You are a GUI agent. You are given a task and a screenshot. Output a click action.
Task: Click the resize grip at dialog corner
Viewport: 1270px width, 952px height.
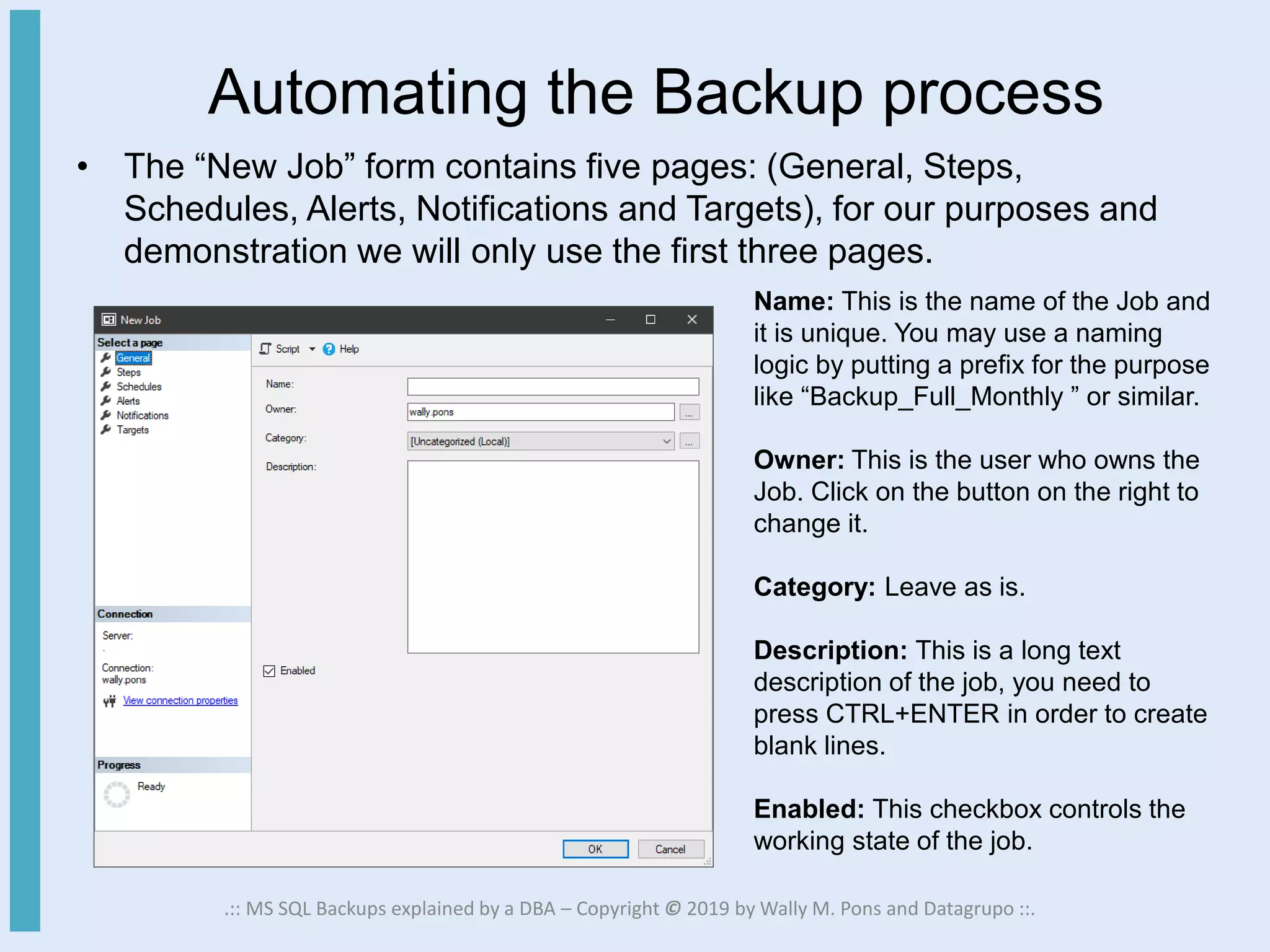[x=708, y=862]
